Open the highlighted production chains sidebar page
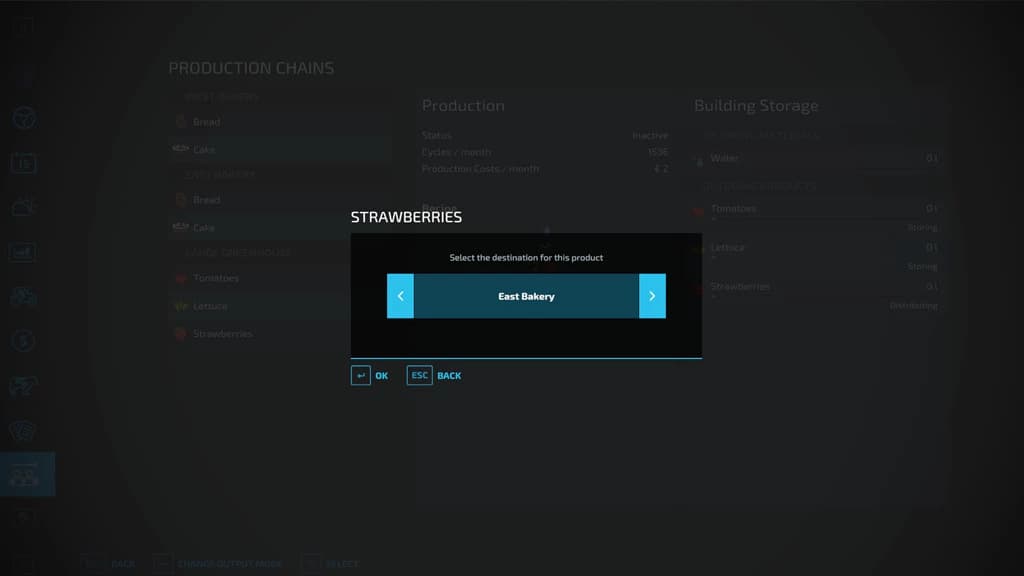The height and width of the screenshot is (576, 1024). click(x=27, y=474)
